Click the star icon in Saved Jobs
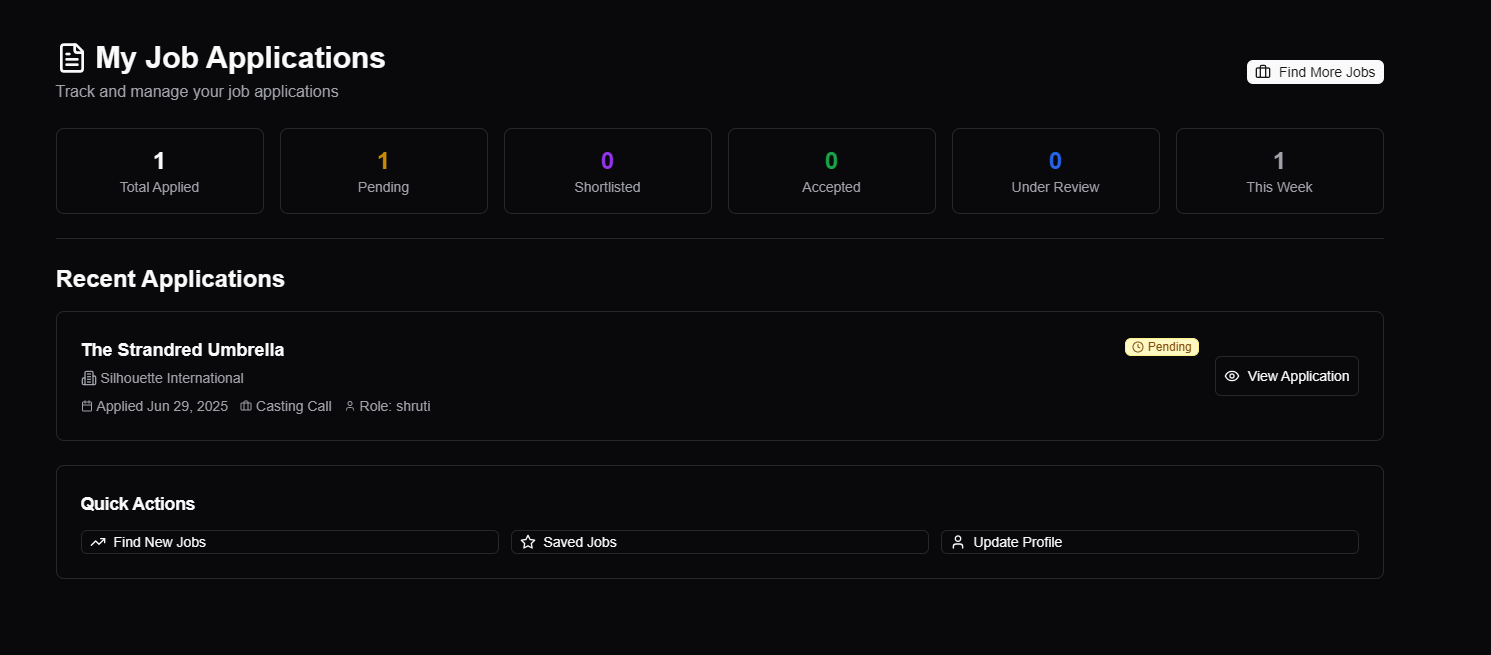Viewport: 1491px width, 655px height. [528, 542]
